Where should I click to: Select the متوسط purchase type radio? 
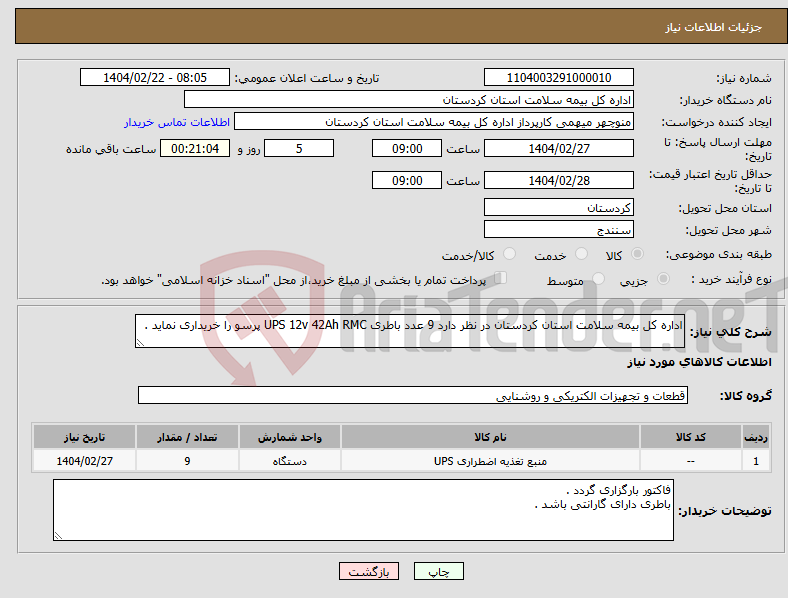(598, 279)
